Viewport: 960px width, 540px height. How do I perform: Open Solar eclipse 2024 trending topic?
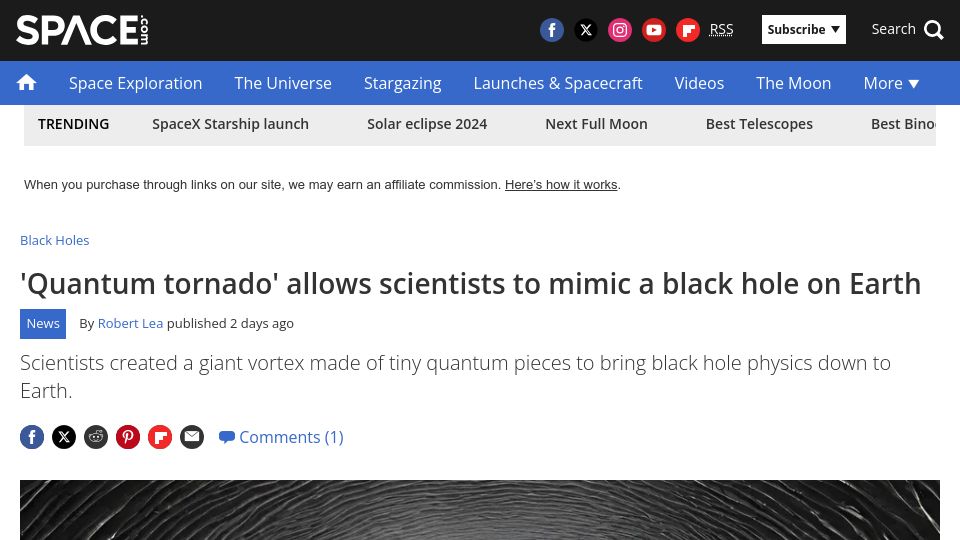click(427, 124)
